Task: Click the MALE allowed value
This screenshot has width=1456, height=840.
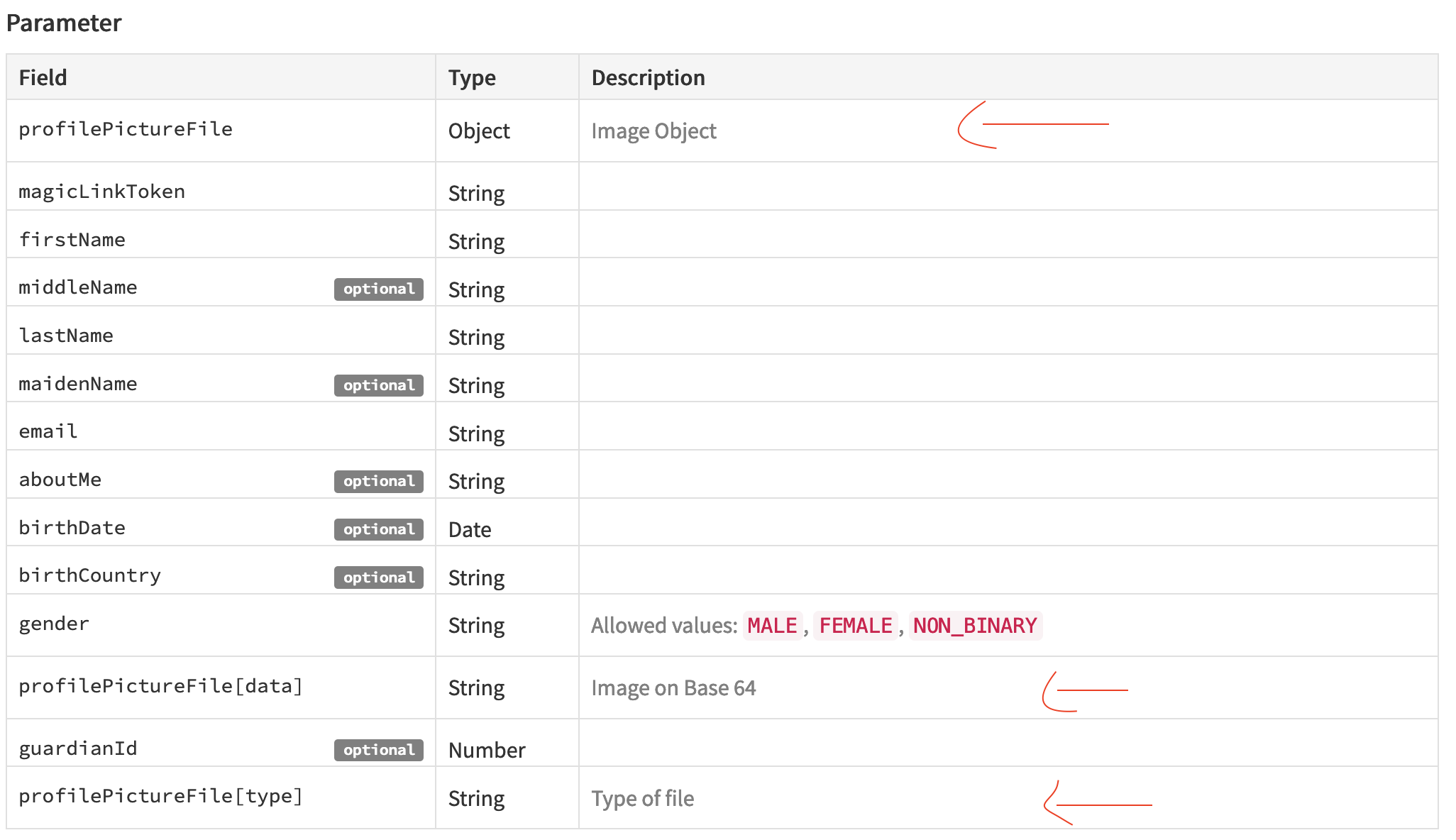Action: (773, 626)
